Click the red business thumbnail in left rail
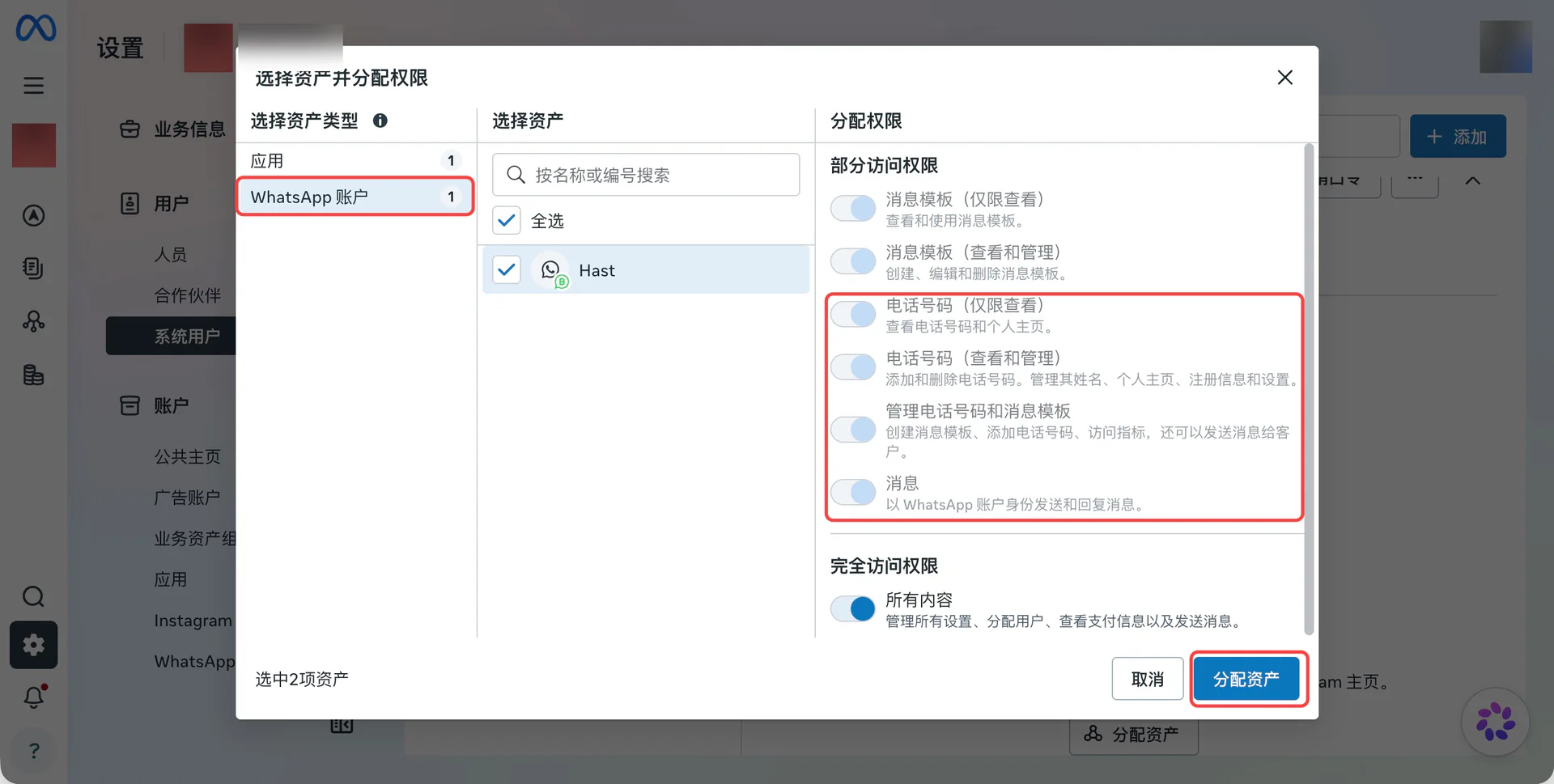Image resolution: width=1554 pixels, height=784 pixels. [x=33, y=146]
